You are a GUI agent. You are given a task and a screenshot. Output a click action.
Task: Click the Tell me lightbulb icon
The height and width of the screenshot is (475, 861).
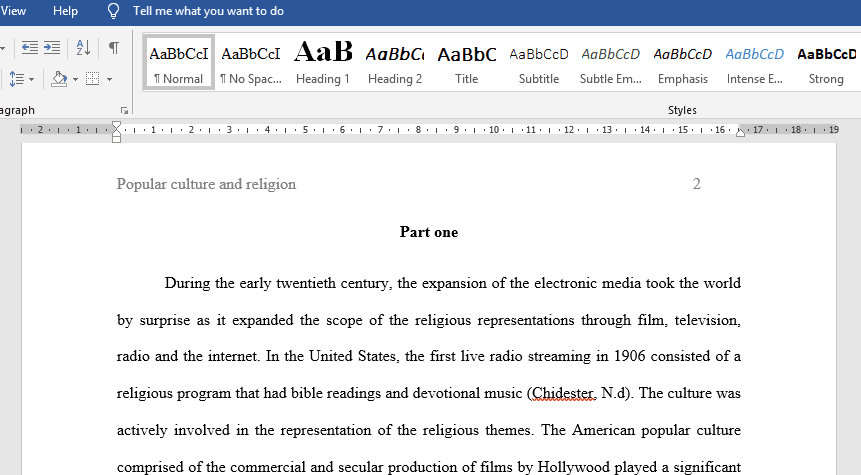pyautogui.click(x=113, y=11)
